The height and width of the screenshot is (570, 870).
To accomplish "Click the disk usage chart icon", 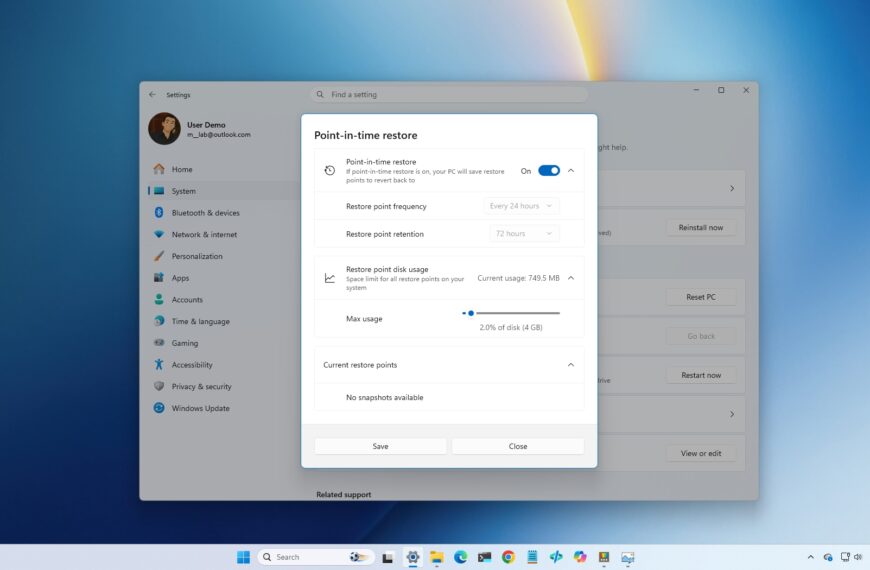I will pyautogui.click(x=330, y=278).
